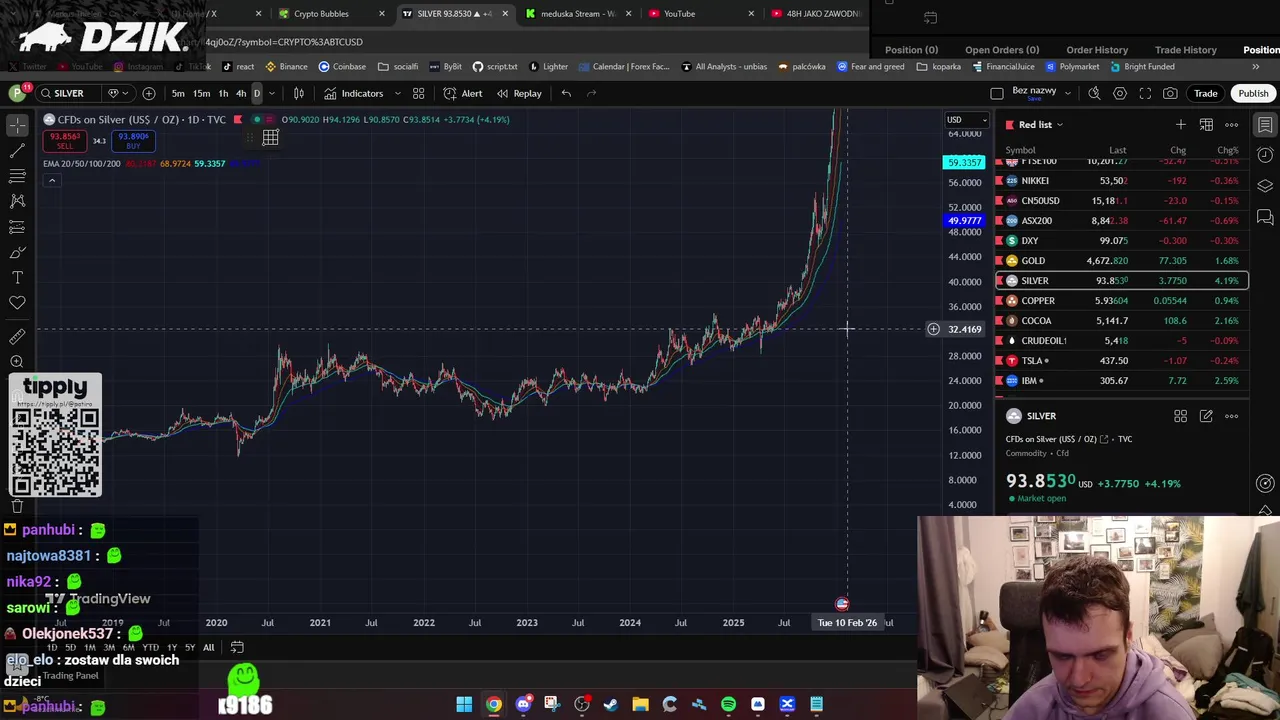Click the SILVER symbol search field

click(x=70, y=93)
